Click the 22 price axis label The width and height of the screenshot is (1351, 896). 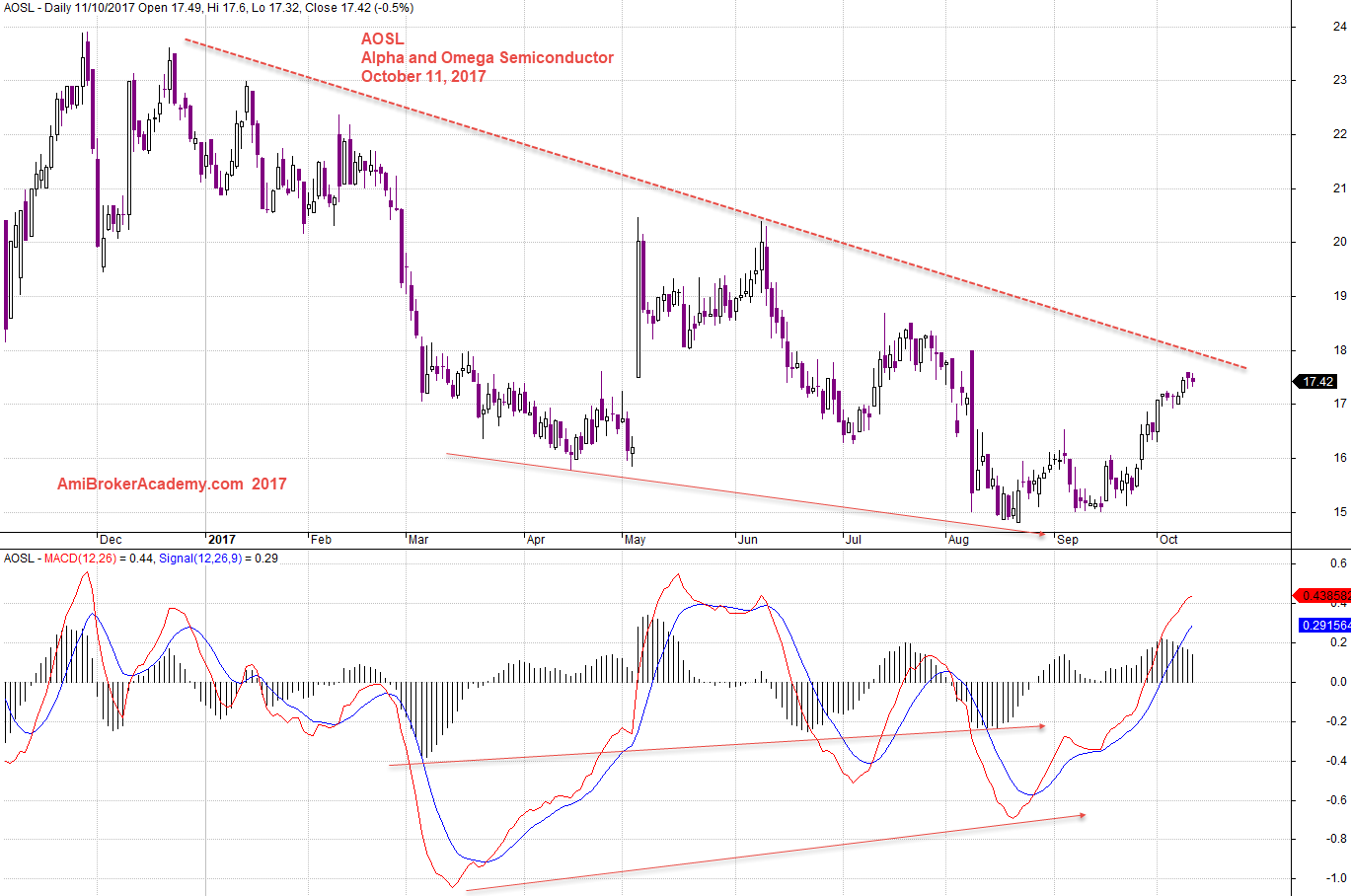(1340, 134)
